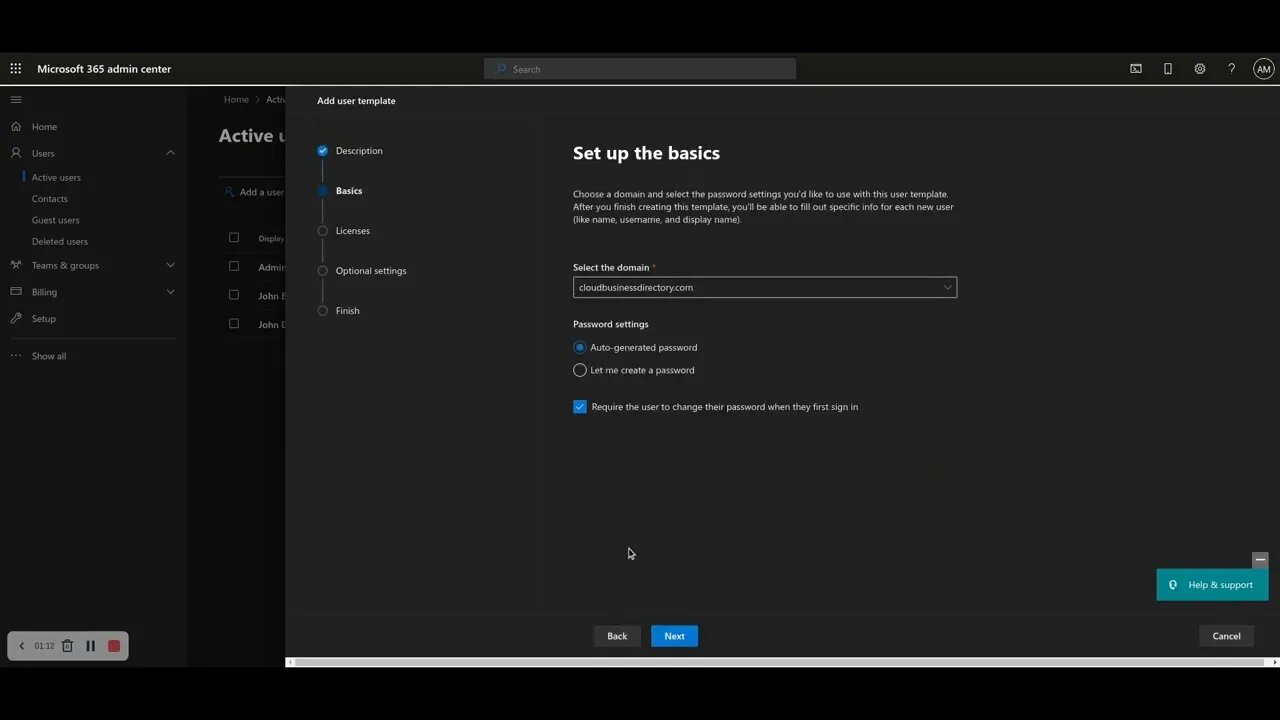
Task: Click Microsoft 365 admin center title
Action: (104, 69)
